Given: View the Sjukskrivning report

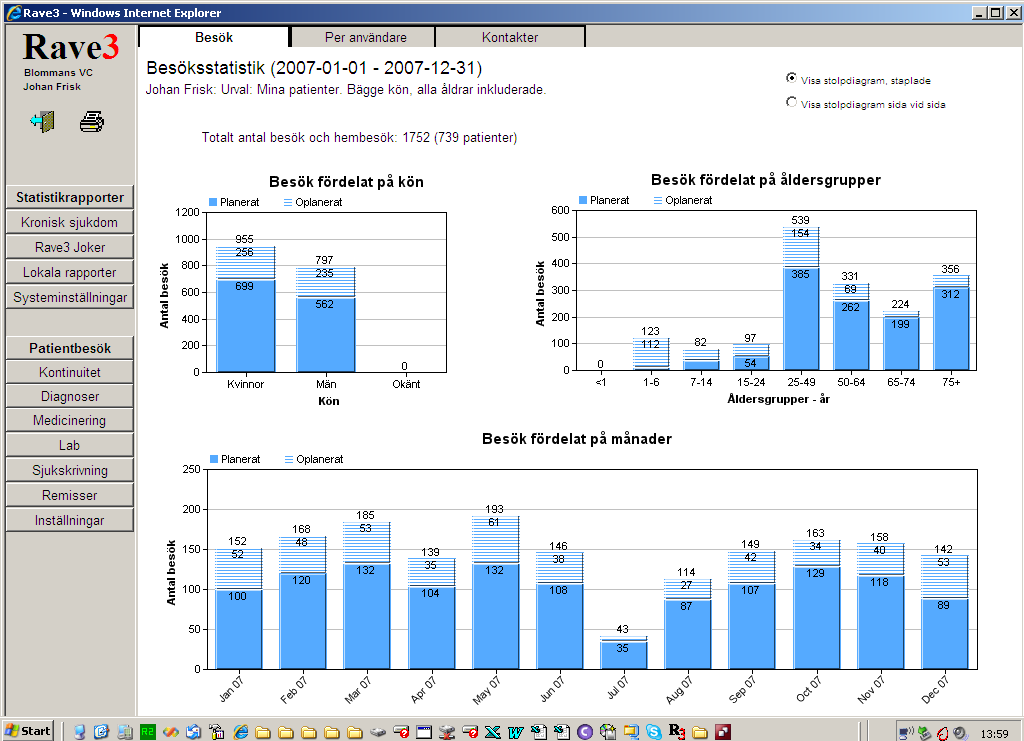Looking at the screenshot, I should (x=70, y=470).
